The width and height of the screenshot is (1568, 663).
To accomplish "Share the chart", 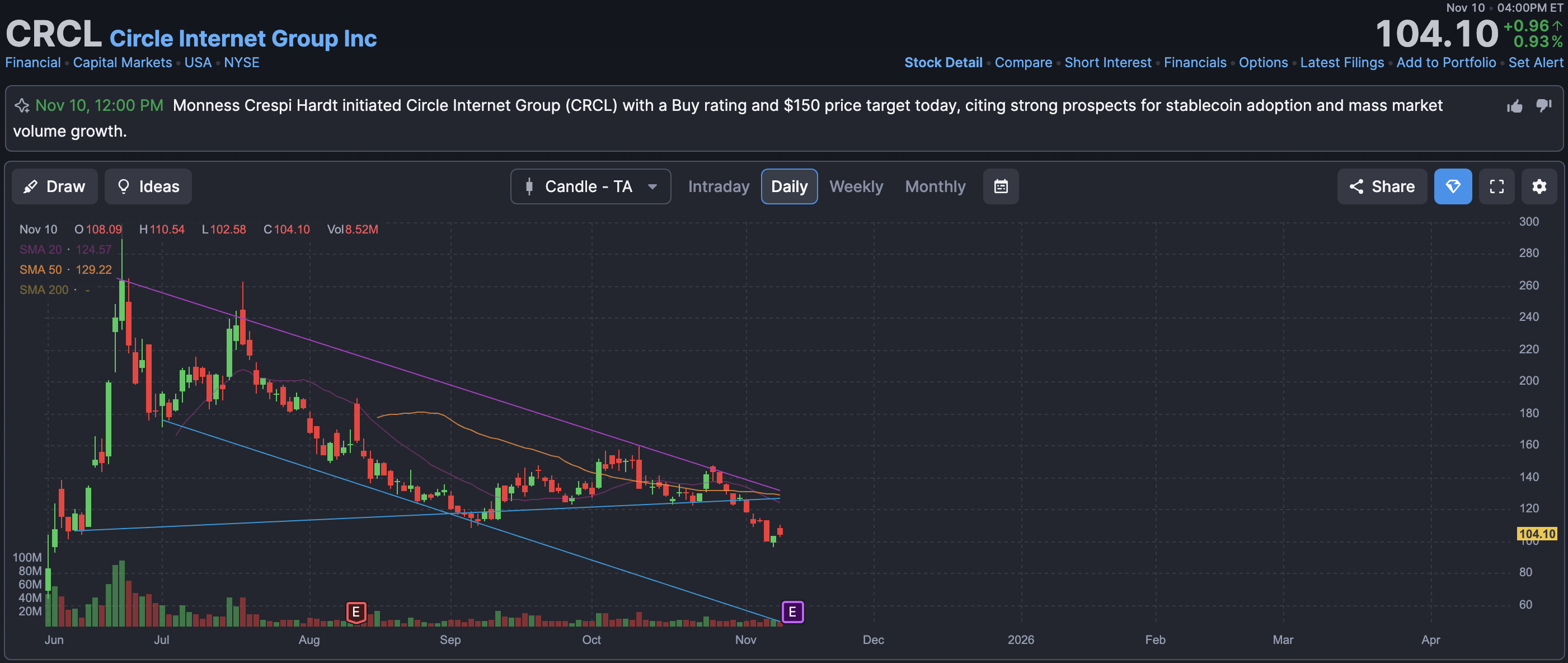I will click(1381, 186).
